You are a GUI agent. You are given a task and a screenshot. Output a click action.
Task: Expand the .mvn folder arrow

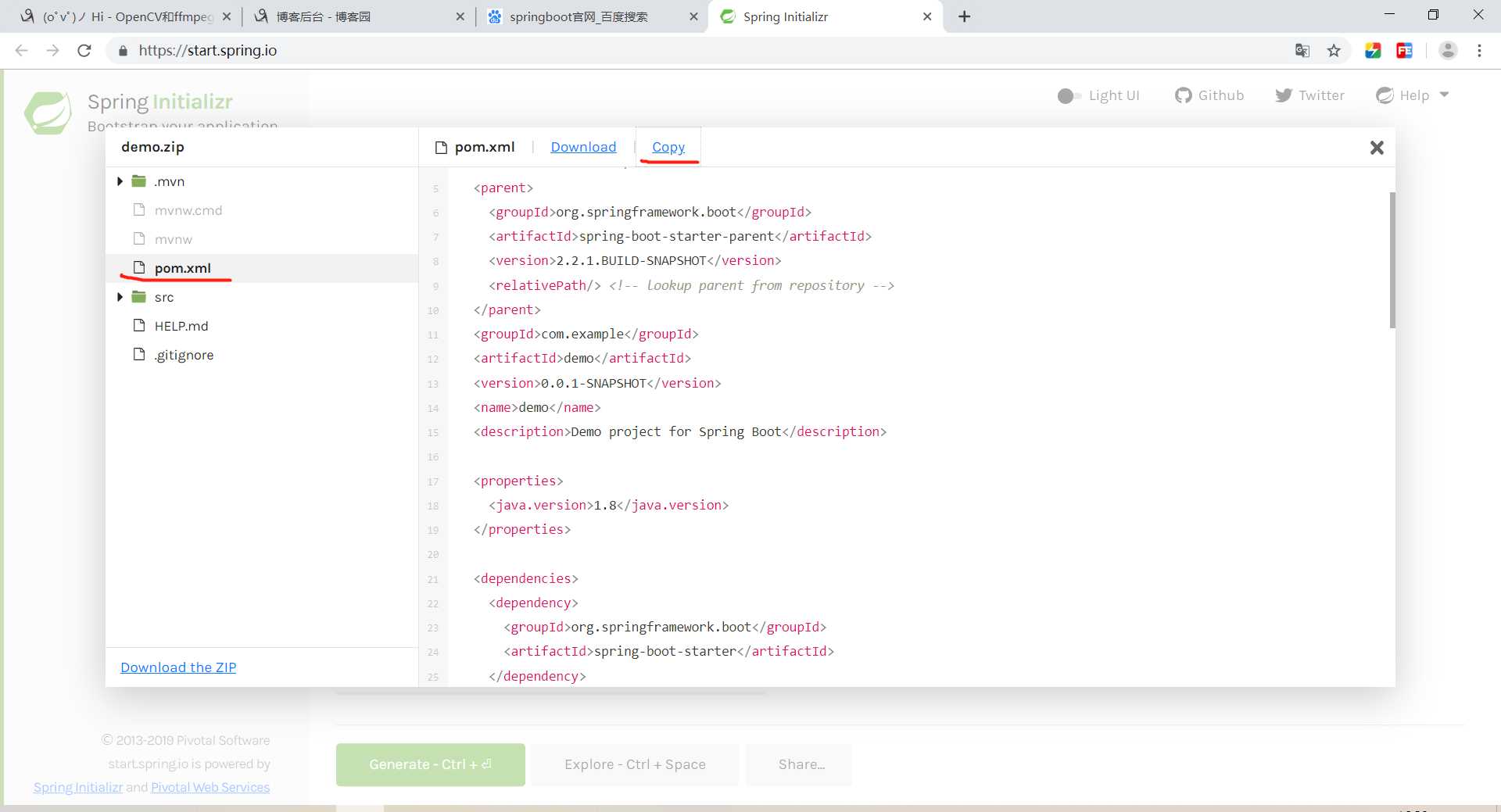[120, 181]
